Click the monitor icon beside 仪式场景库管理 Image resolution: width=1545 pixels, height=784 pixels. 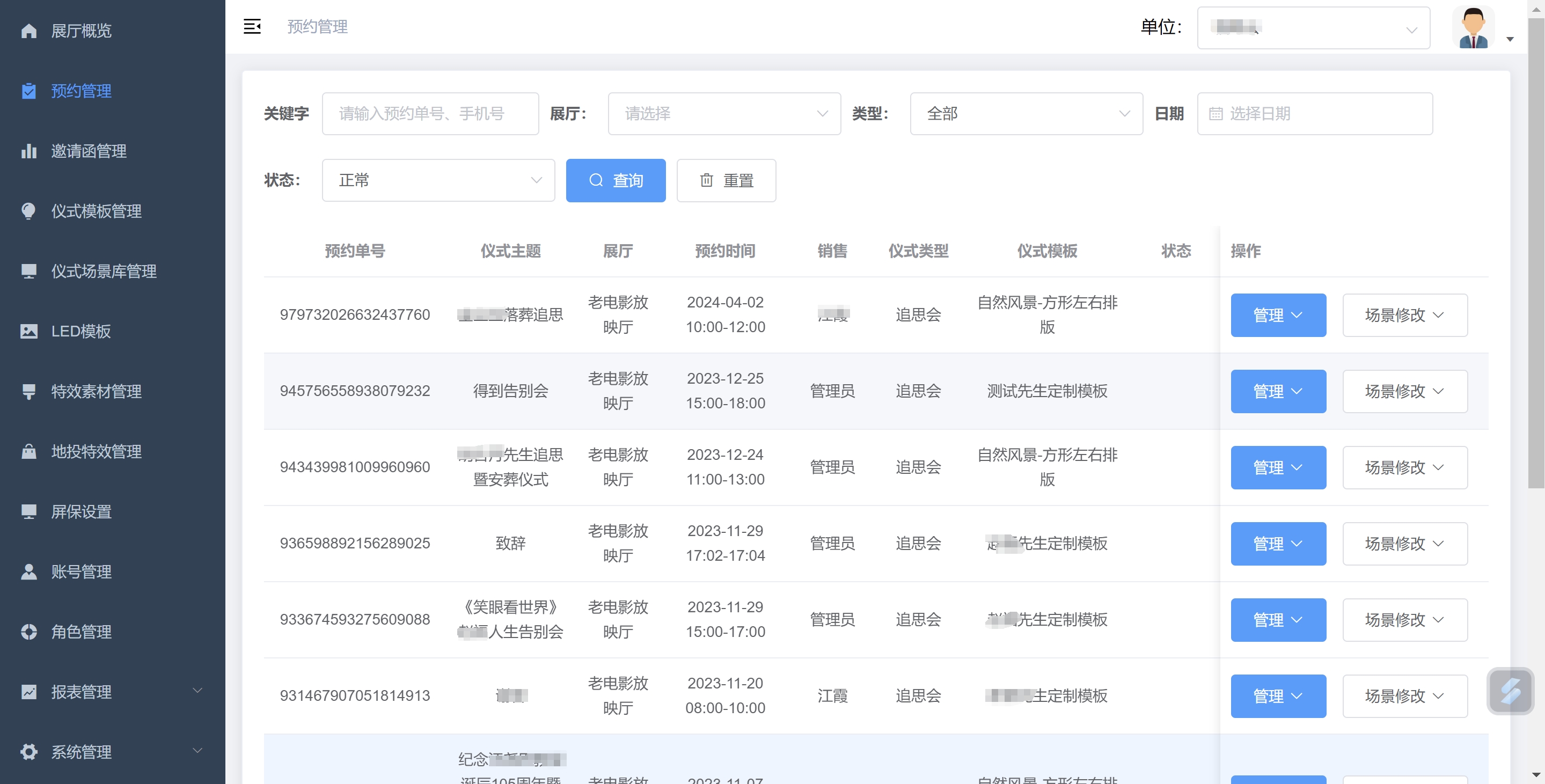(x=29, y=271)
